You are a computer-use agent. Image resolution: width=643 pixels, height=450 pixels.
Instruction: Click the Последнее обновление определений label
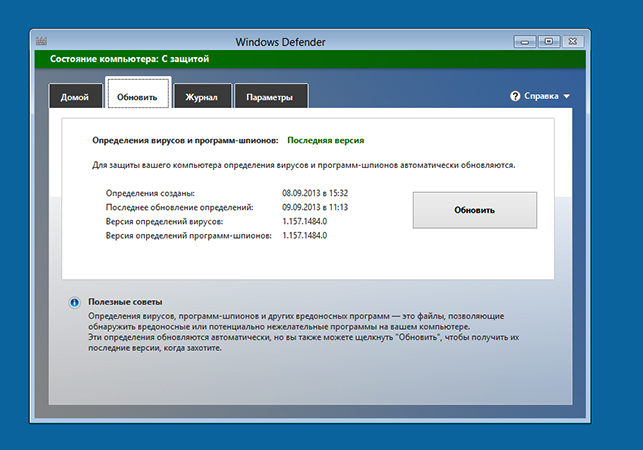[x=180, y=208]
